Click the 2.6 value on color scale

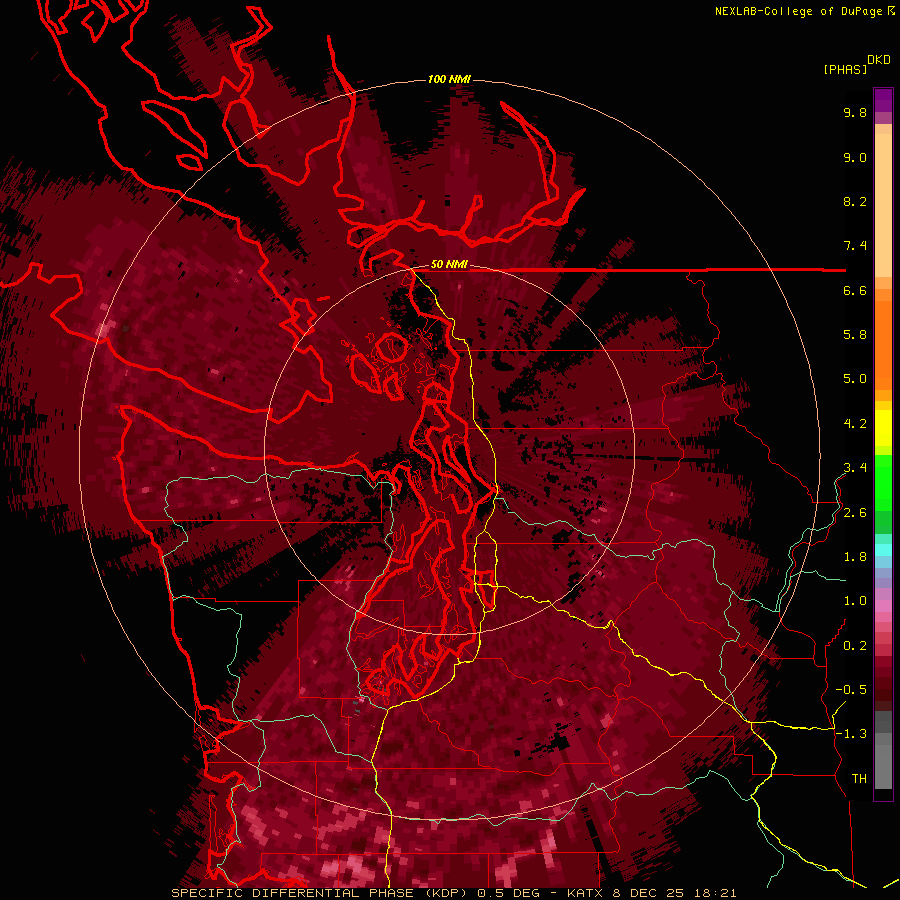[855, 513]
